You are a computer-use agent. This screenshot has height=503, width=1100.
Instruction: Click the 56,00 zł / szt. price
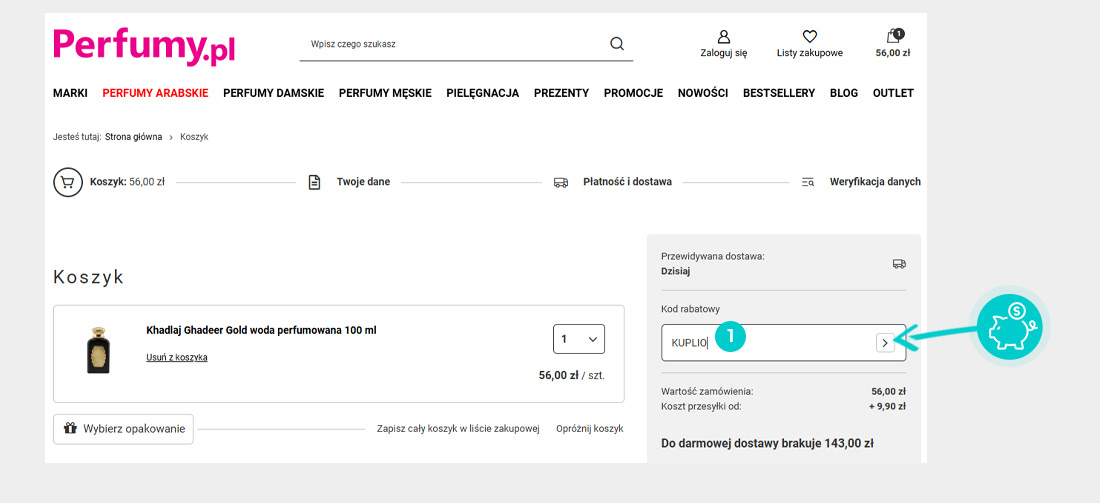point(572,375)
